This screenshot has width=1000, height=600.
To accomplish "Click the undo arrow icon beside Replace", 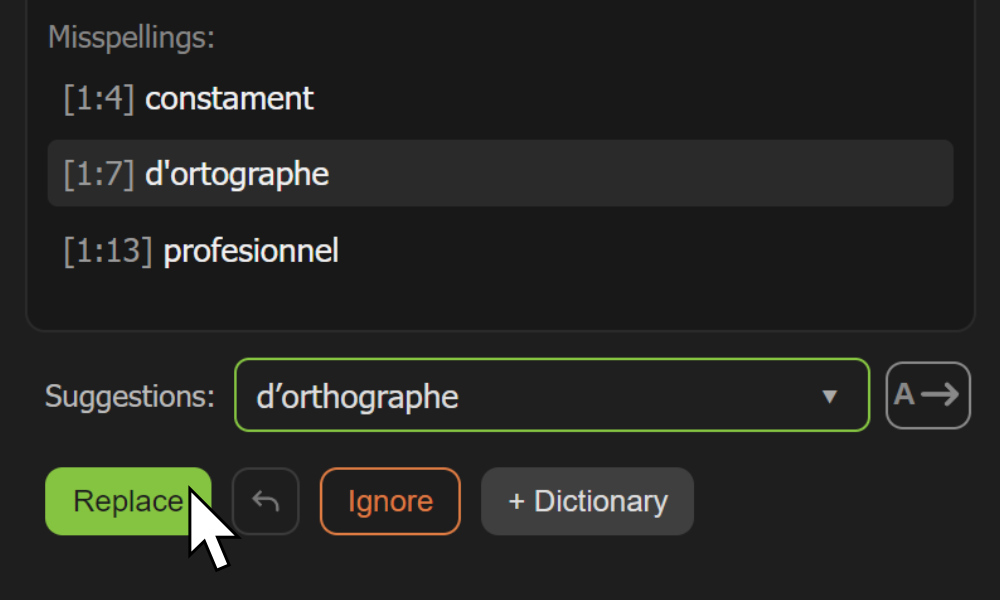I will tap(265, 501).
